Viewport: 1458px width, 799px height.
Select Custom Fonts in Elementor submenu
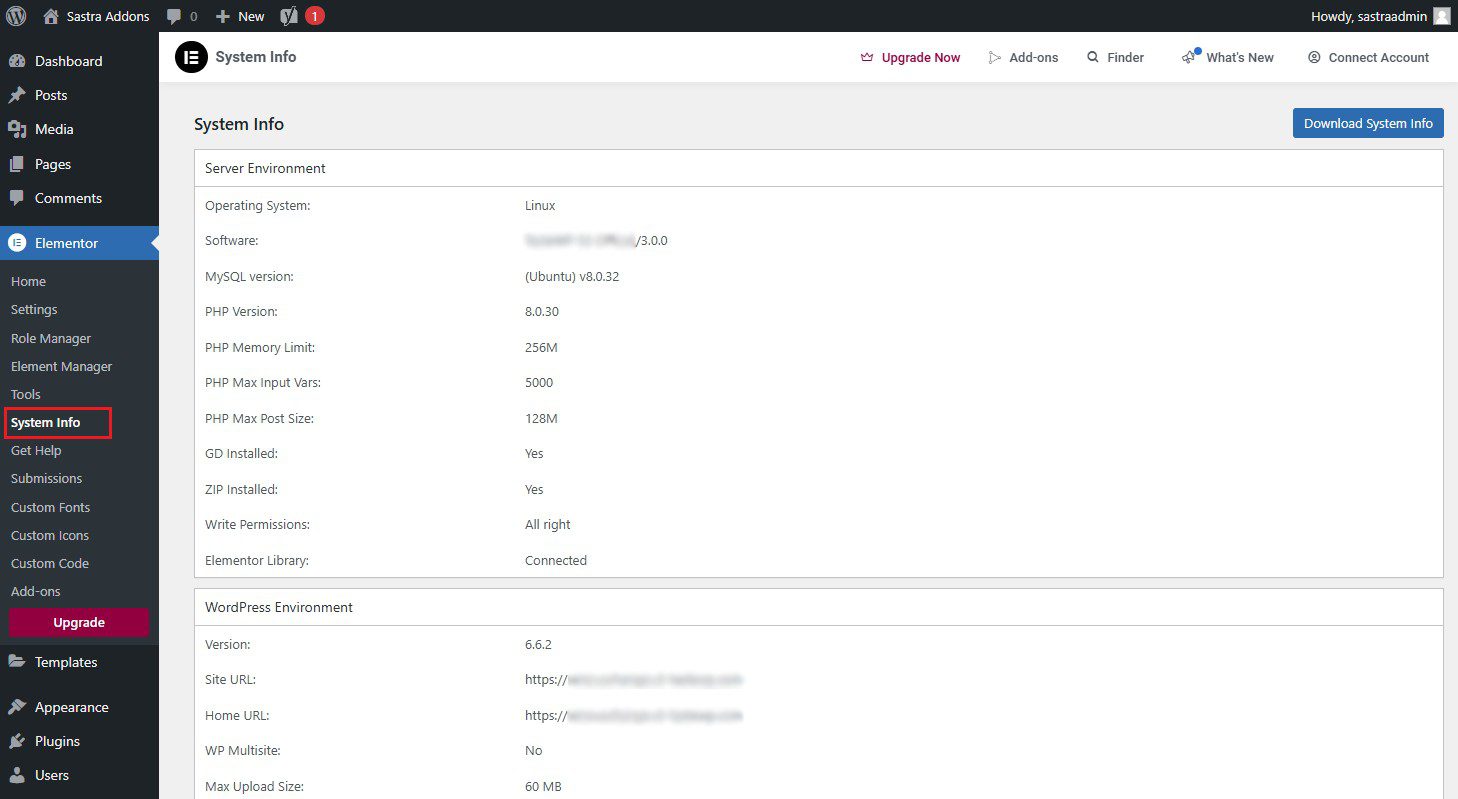click(x=50, y=507)
